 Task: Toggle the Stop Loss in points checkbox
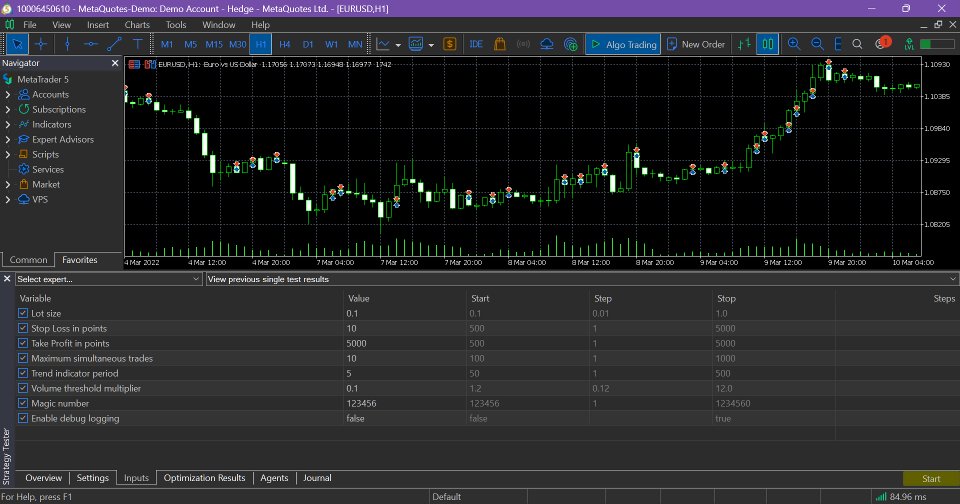coord(23,328)
